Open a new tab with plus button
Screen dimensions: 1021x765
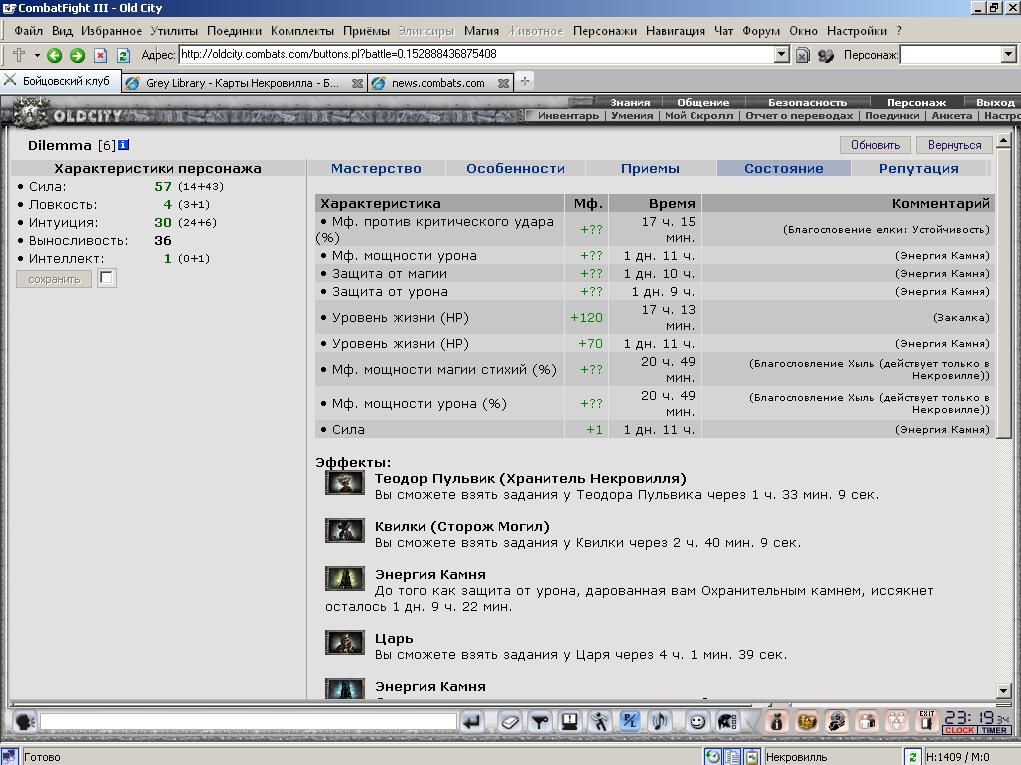point(525,81)
